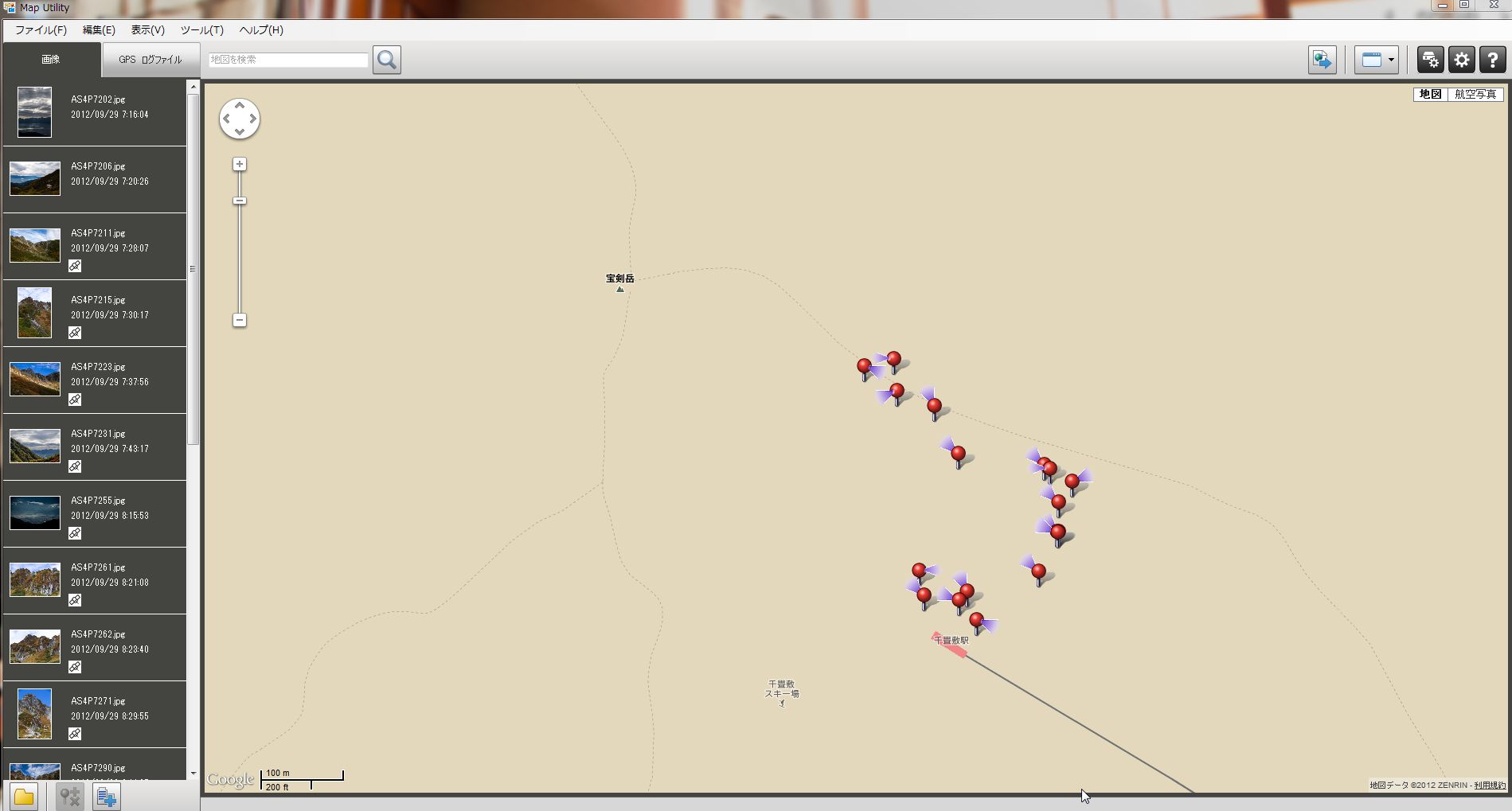Click the export to Google Earth icon

tap(1323, 60)
